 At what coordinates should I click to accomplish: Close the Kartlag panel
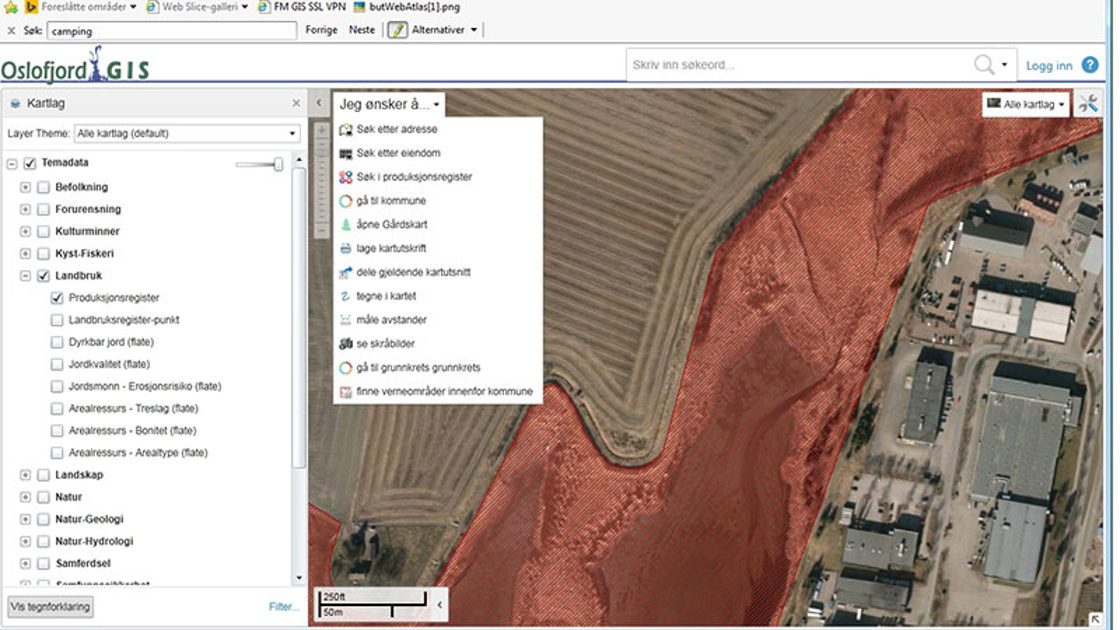(x=296, y=103)
